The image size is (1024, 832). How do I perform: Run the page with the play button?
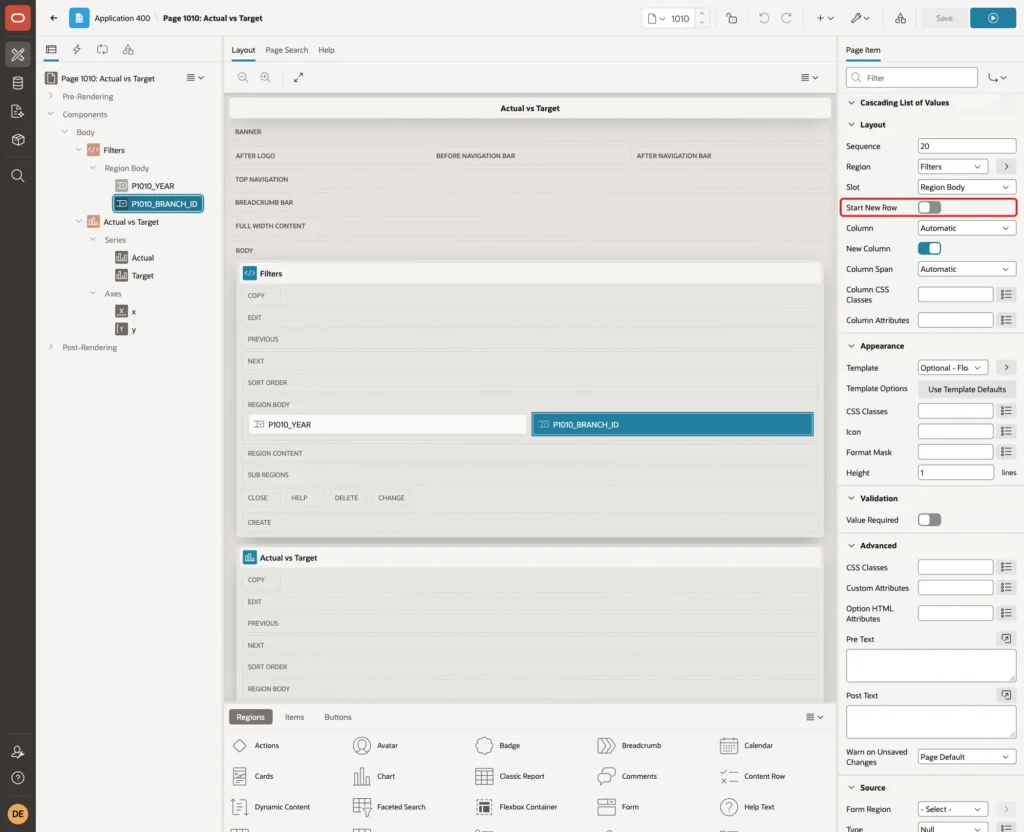[x=993, y=18]
